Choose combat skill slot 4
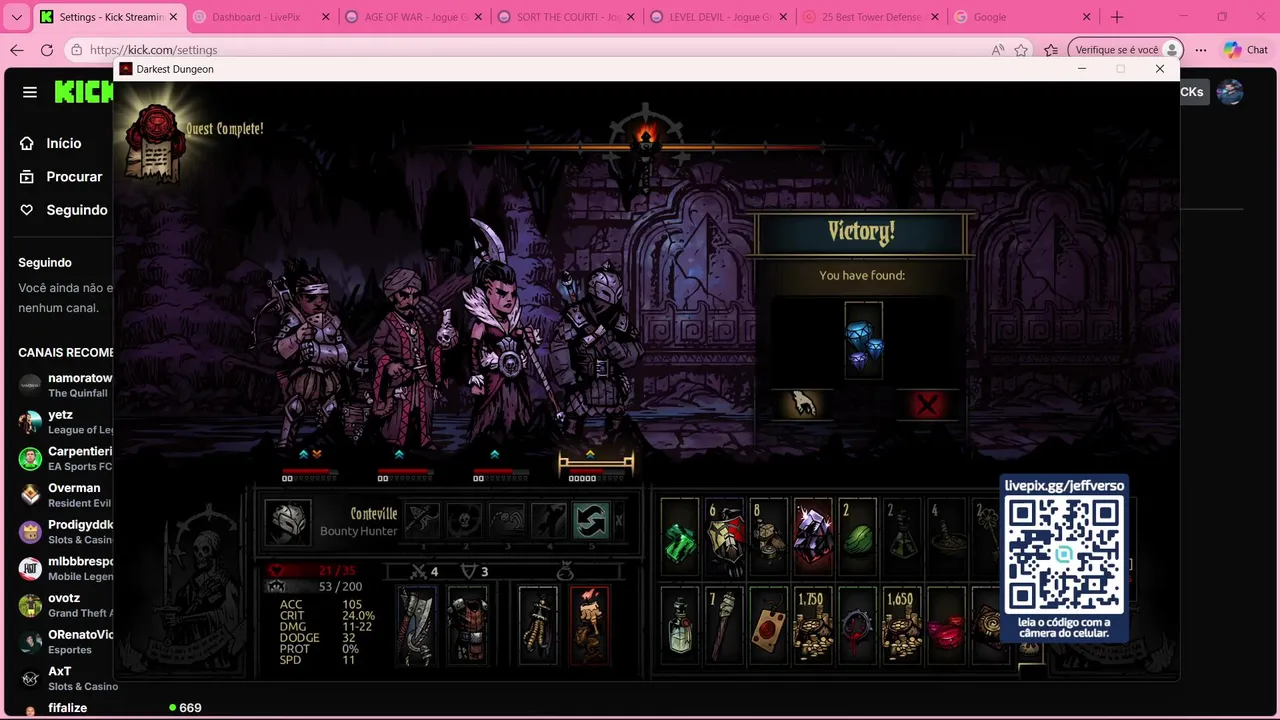Viewport: 1280px width, 720px height. coord(549,521)
